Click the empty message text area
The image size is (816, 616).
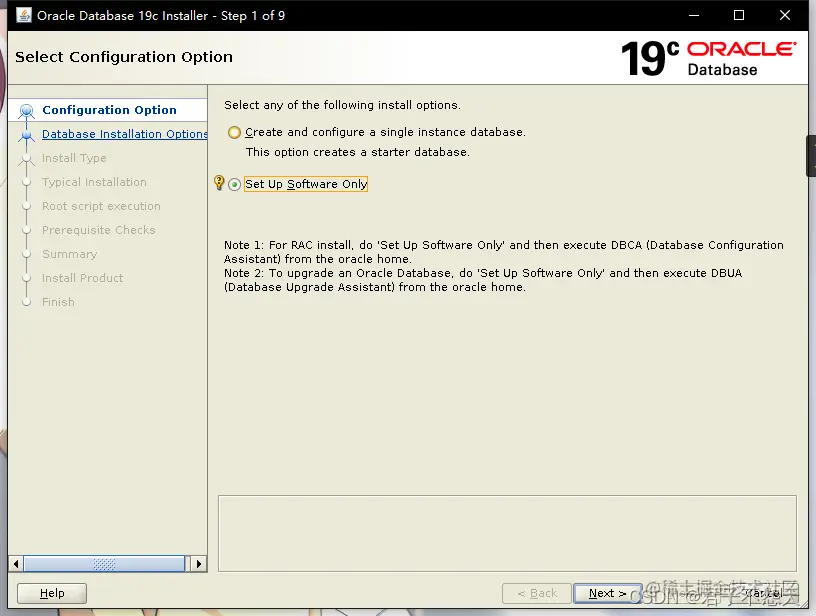coord(507,533)
